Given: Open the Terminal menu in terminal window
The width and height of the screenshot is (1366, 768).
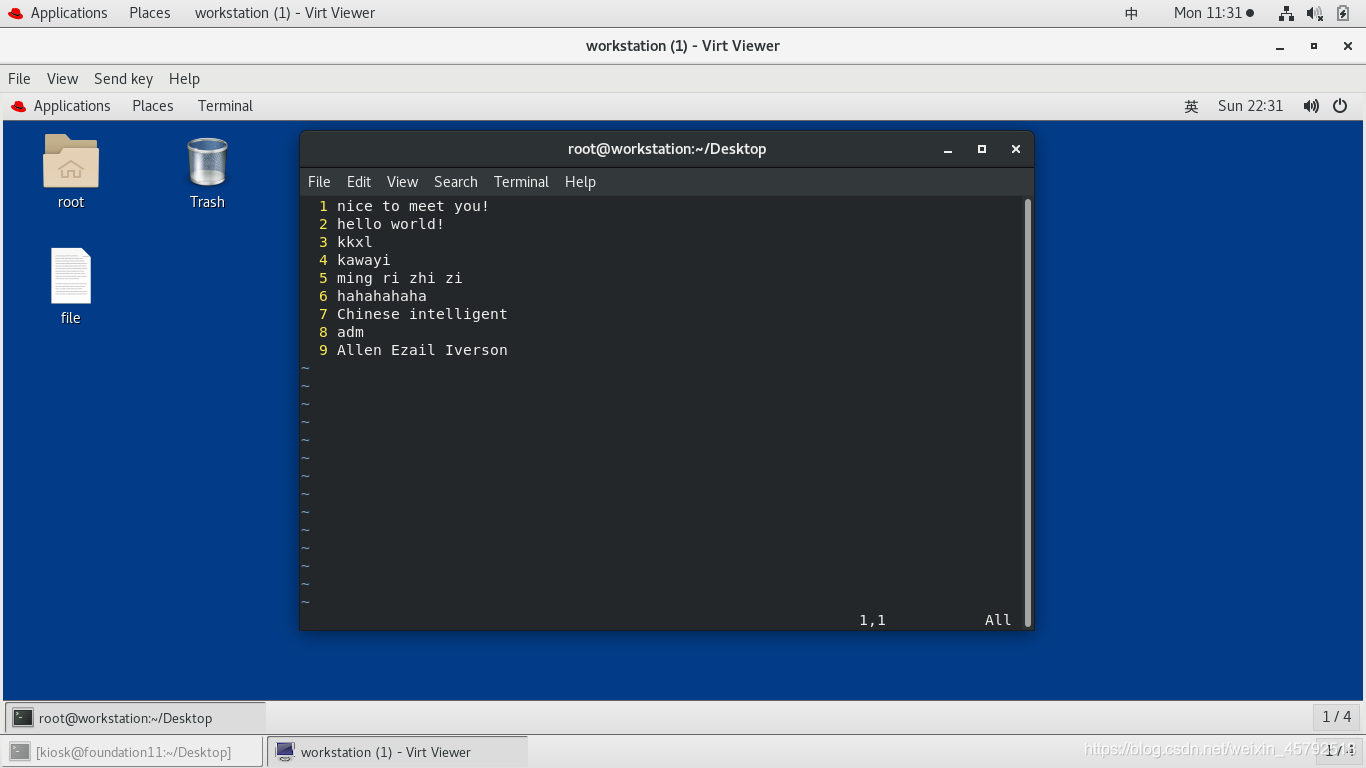Looking at the screenshot, I should [521, 182].
